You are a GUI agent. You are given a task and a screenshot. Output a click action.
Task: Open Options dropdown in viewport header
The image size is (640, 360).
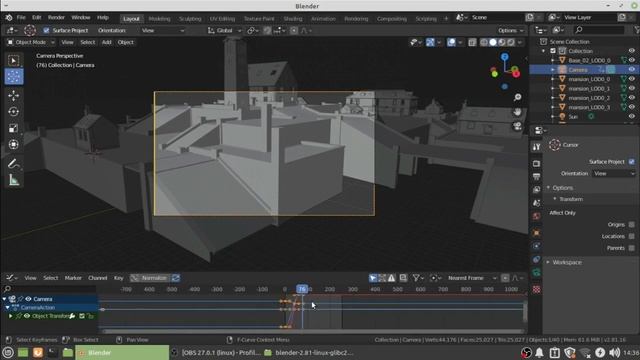click(510, 31)
